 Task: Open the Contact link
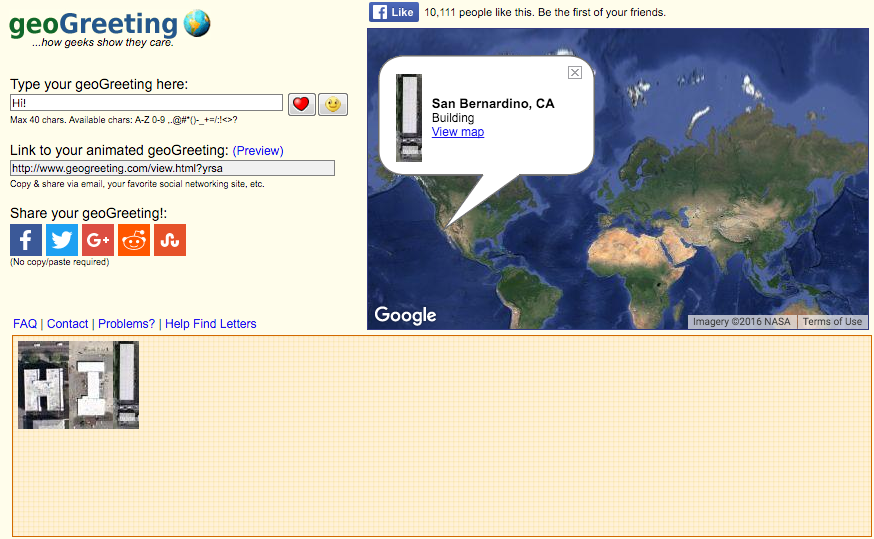coord(67,324)
